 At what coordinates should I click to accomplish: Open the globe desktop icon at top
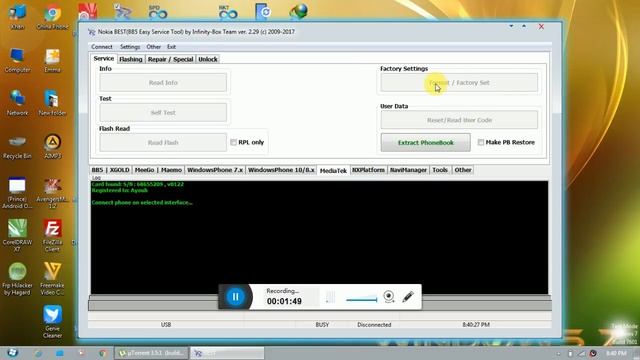(298, 11)
